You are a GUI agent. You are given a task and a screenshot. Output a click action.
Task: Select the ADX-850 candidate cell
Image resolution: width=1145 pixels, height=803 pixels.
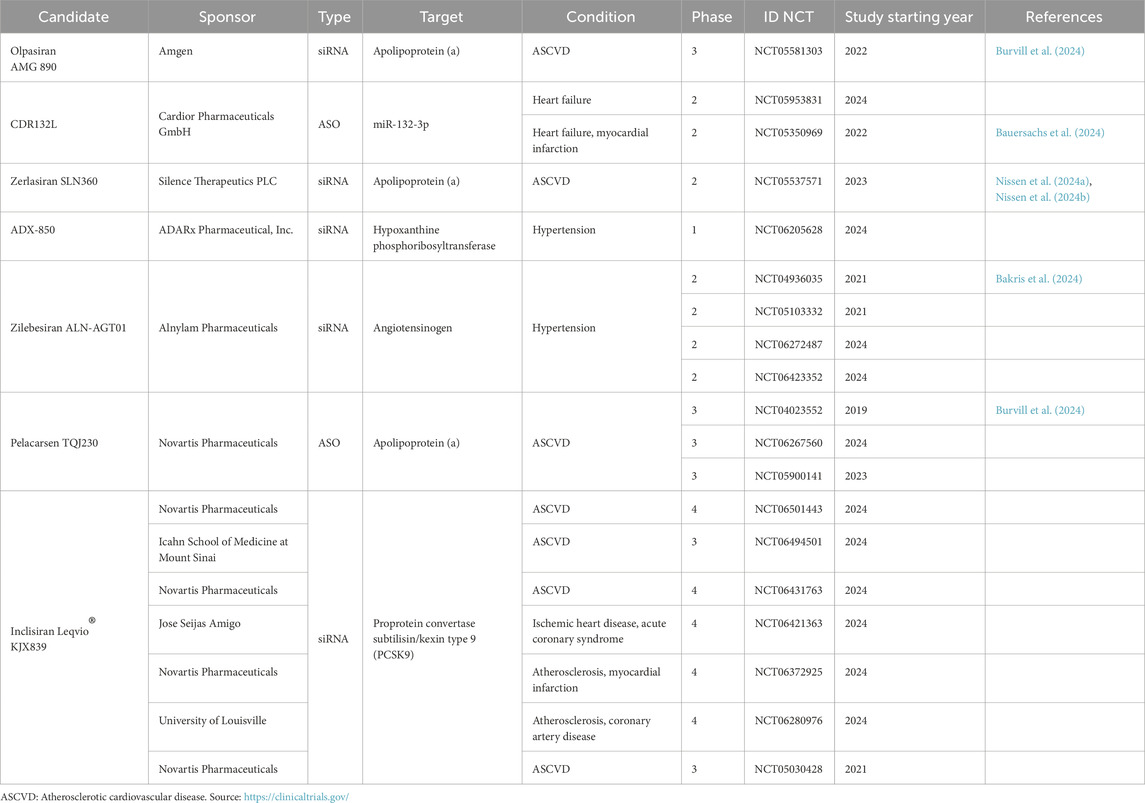pos(74,237)
